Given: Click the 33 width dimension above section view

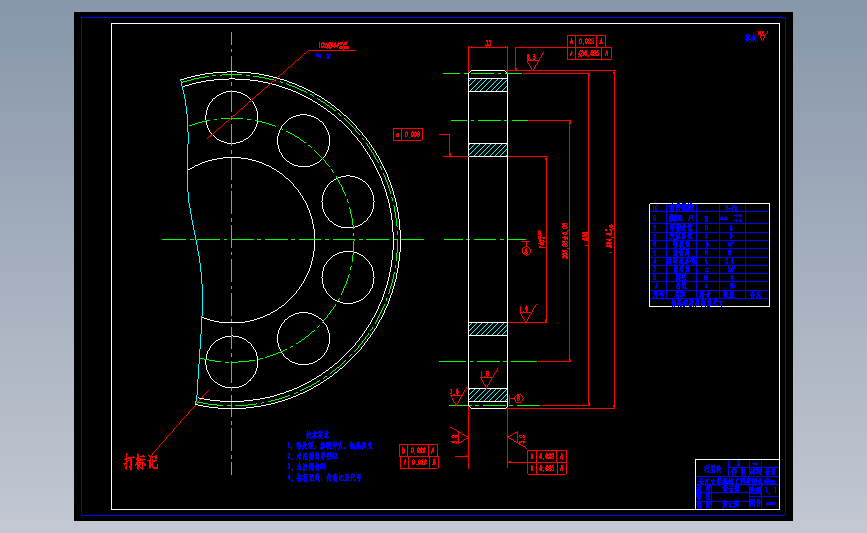Looking at the screenshot, I should (488, 43).
